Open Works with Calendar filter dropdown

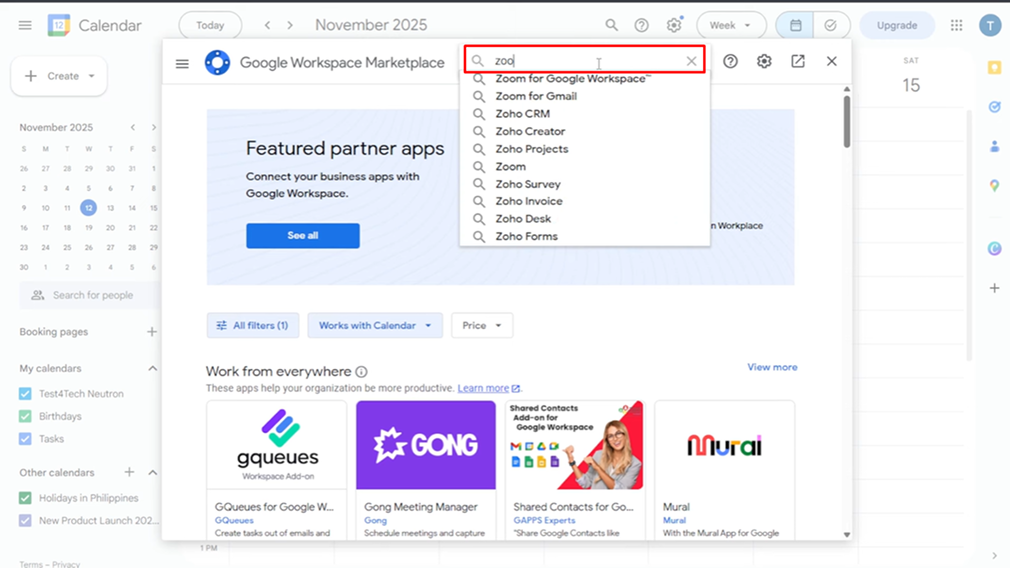[x=375, y=325]
